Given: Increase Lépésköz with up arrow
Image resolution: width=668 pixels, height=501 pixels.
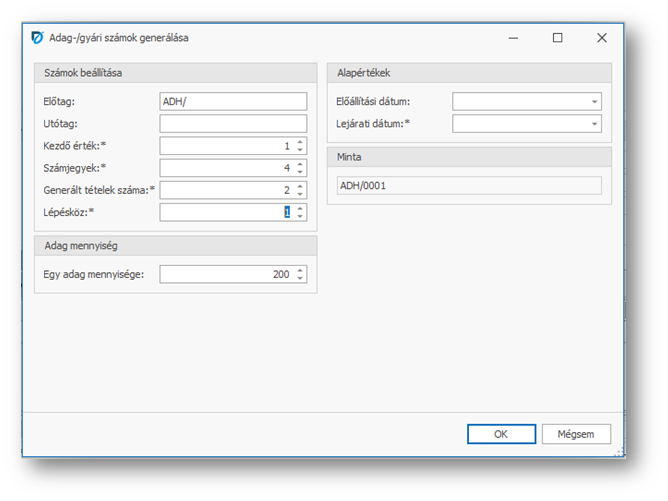Looking at the screenshot, I should click(x=300, y=207).
